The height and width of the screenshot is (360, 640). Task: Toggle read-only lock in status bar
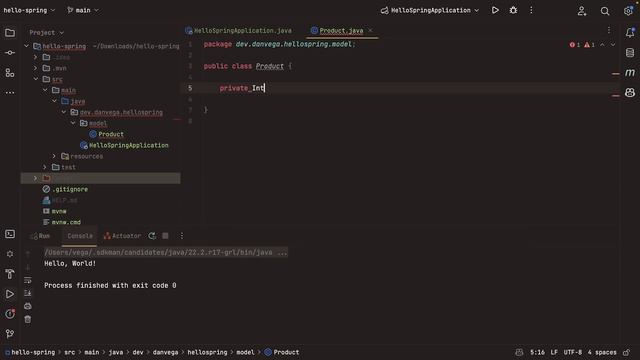coord(627,352)
